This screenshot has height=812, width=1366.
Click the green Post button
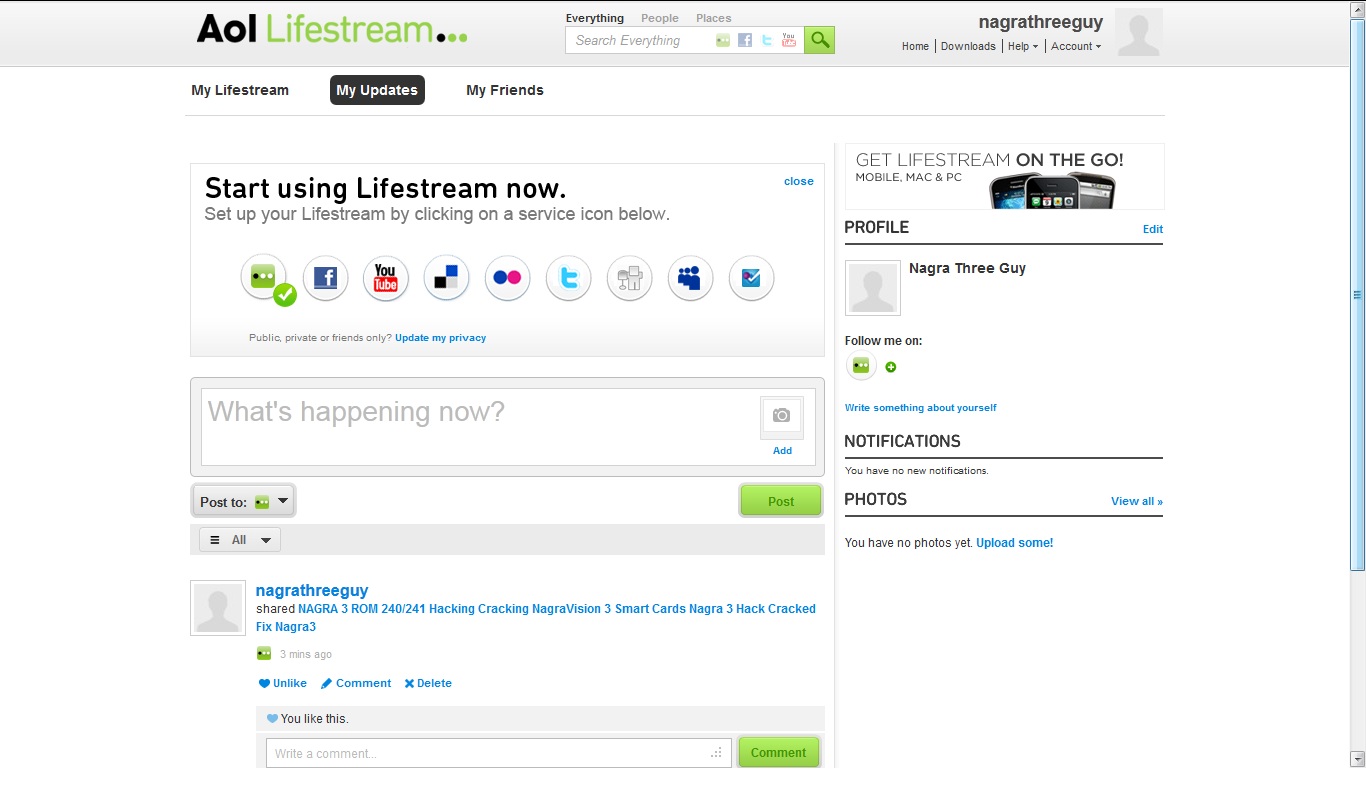tap(781, 501)
